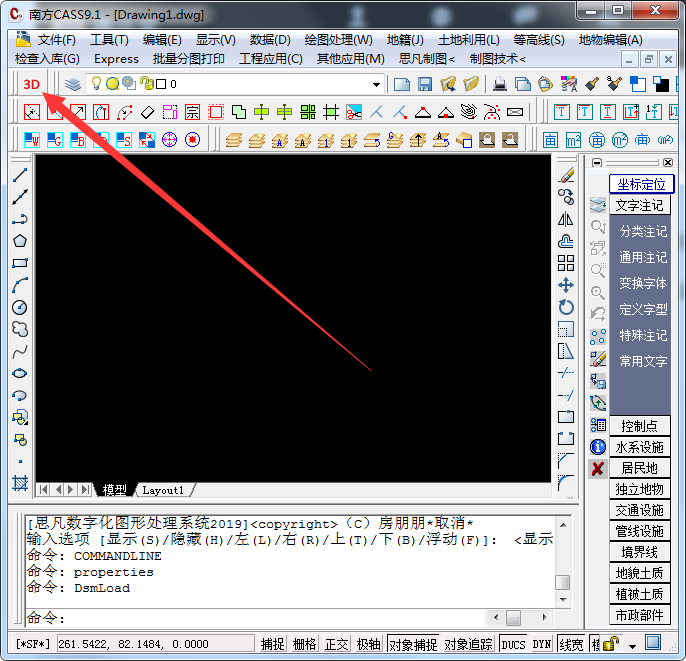Click the 坐标定位 button
The height and width of the screenshot is (661, 686).
click(x=641, y=184)
